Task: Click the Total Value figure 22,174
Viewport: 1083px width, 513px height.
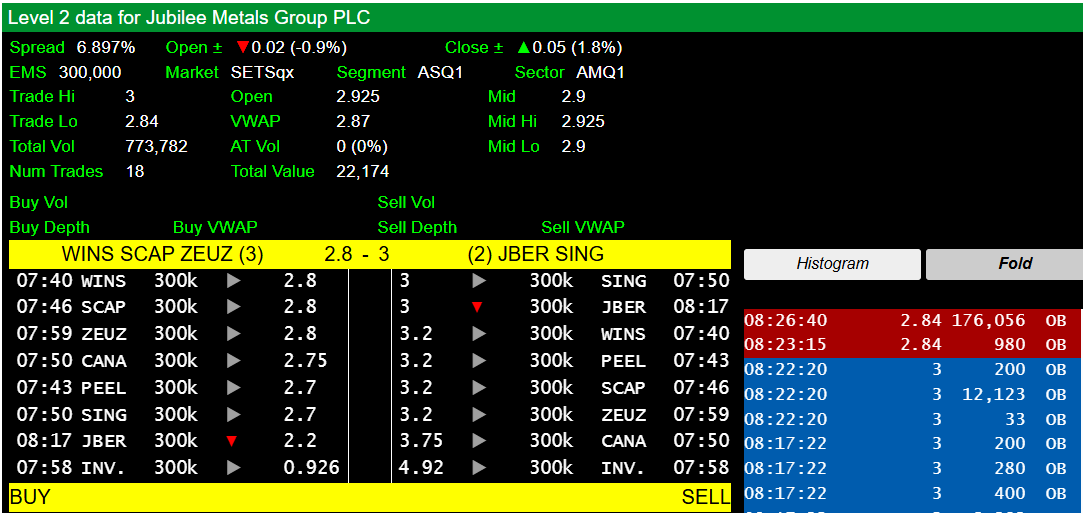Action: click(363, 171)
